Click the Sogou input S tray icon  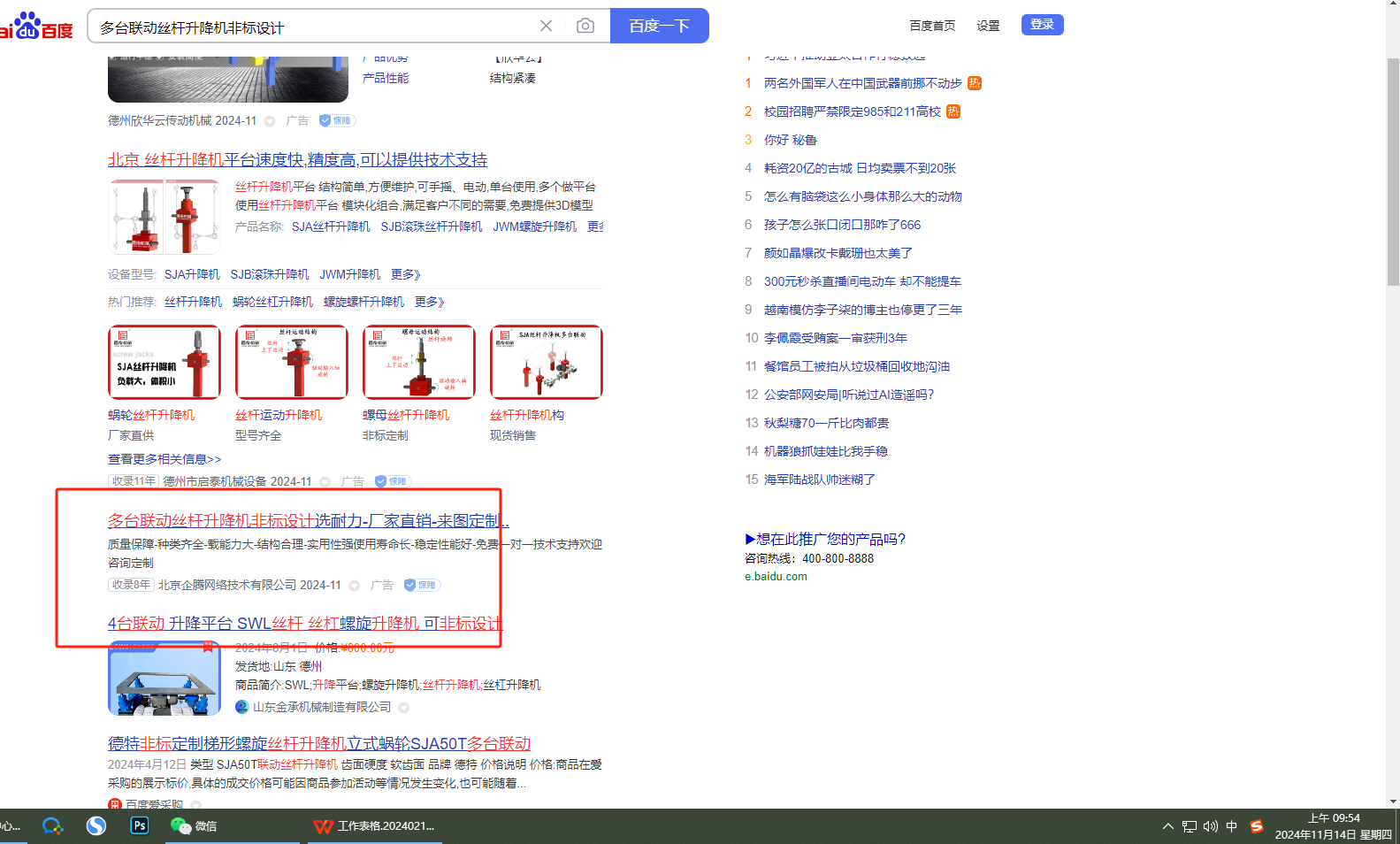tap(1257, 826)
